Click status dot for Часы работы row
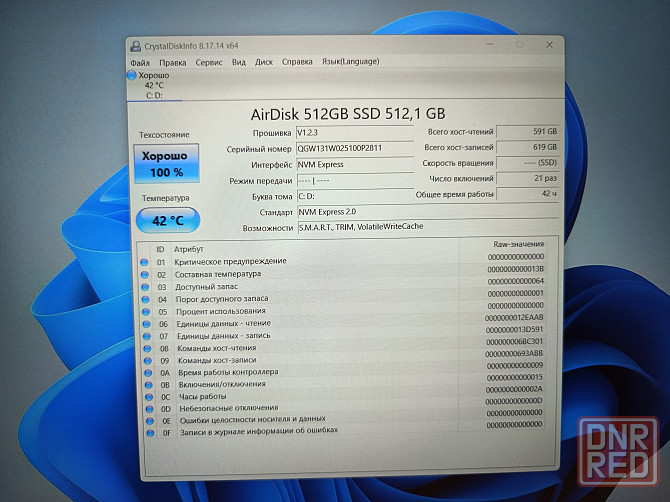This screenshot has height=502, width=670. click(x=149, y=397)
